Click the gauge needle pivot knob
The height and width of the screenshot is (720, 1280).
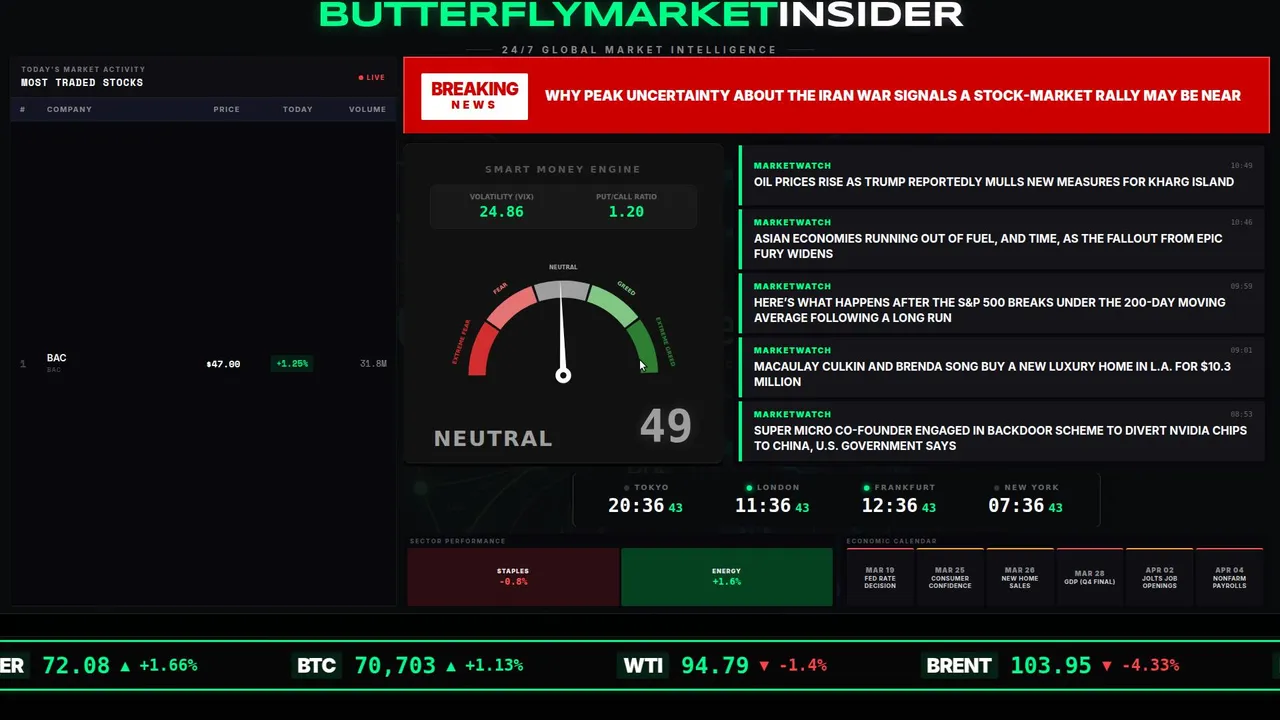(x=563, y=375)
